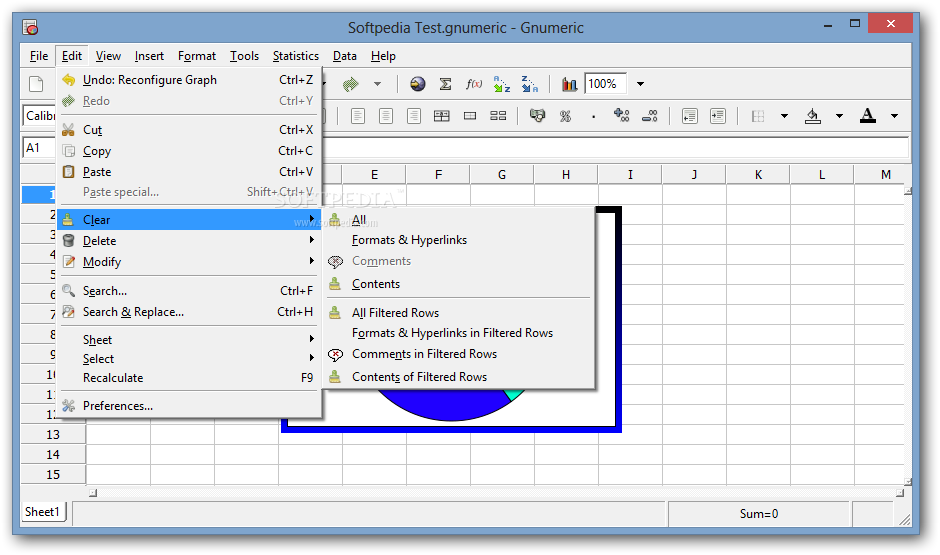940x555 pixels.
Task: Open the Insert menu
Action: coord(149,56)
